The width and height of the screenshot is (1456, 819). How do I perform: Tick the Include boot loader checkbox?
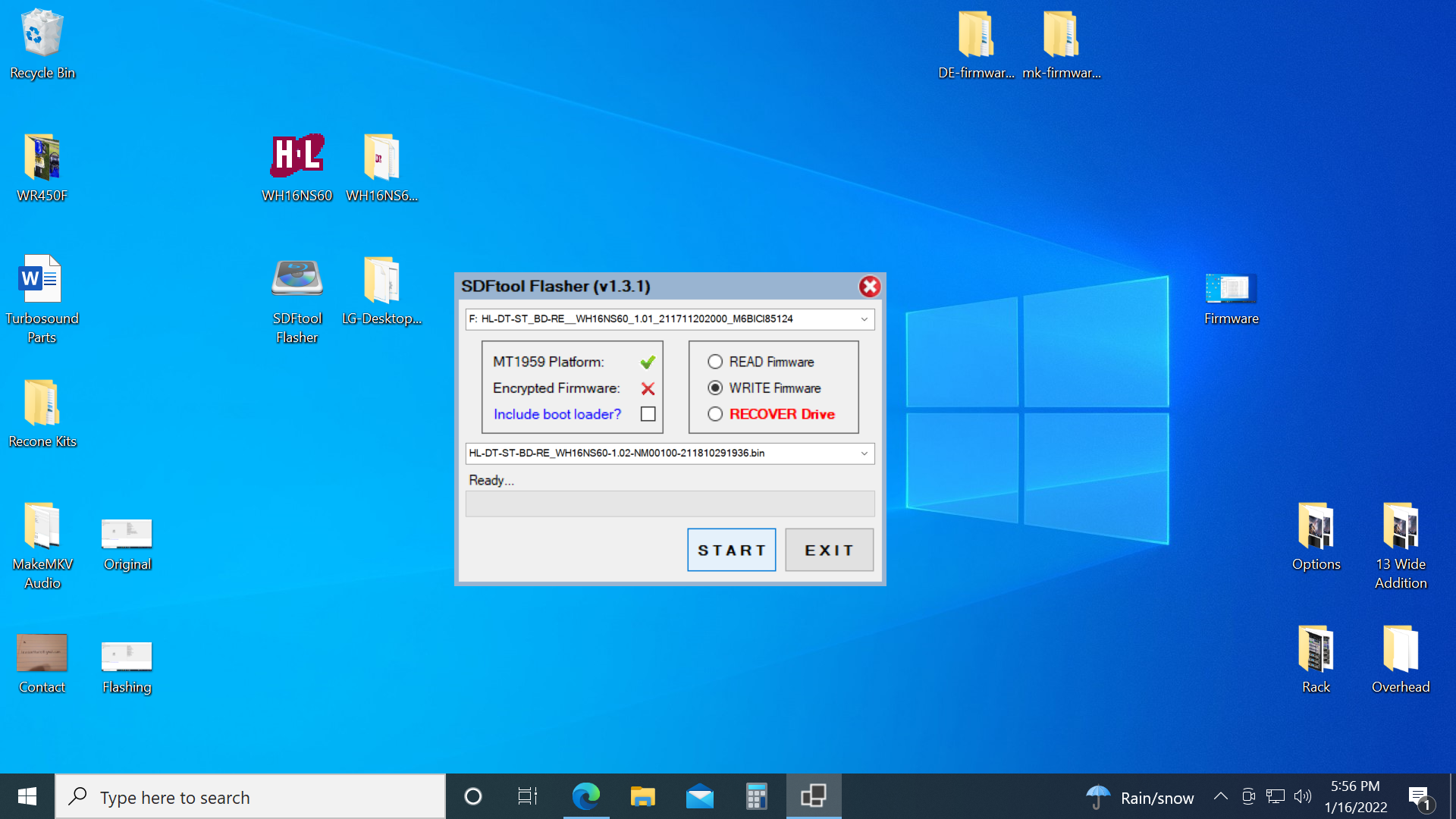click(648, 414)
